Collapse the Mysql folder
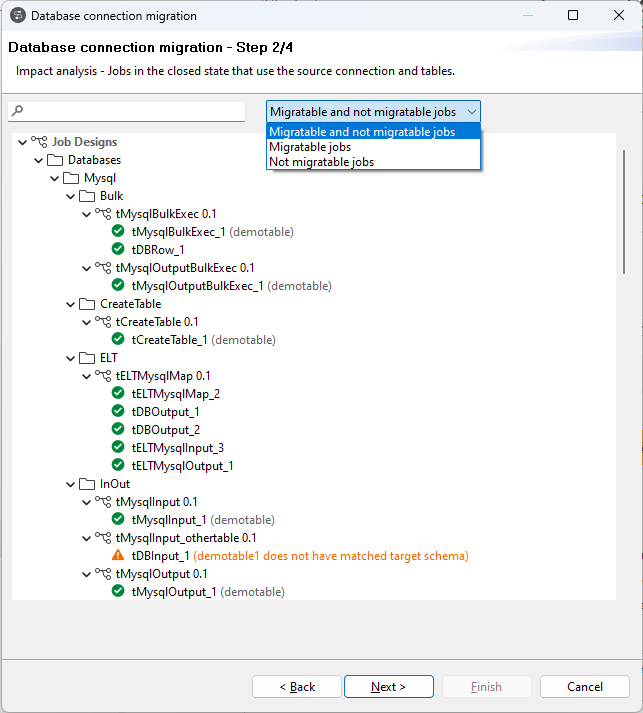Viewport: 643px width, 713px height. (54, 179)
